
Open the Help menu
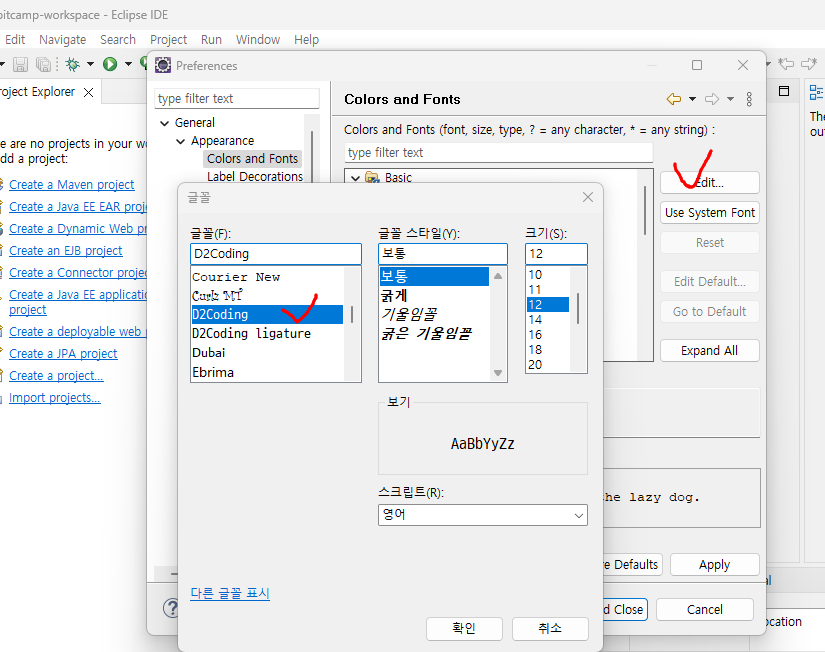pyautogui.click(x=306, y=39)
